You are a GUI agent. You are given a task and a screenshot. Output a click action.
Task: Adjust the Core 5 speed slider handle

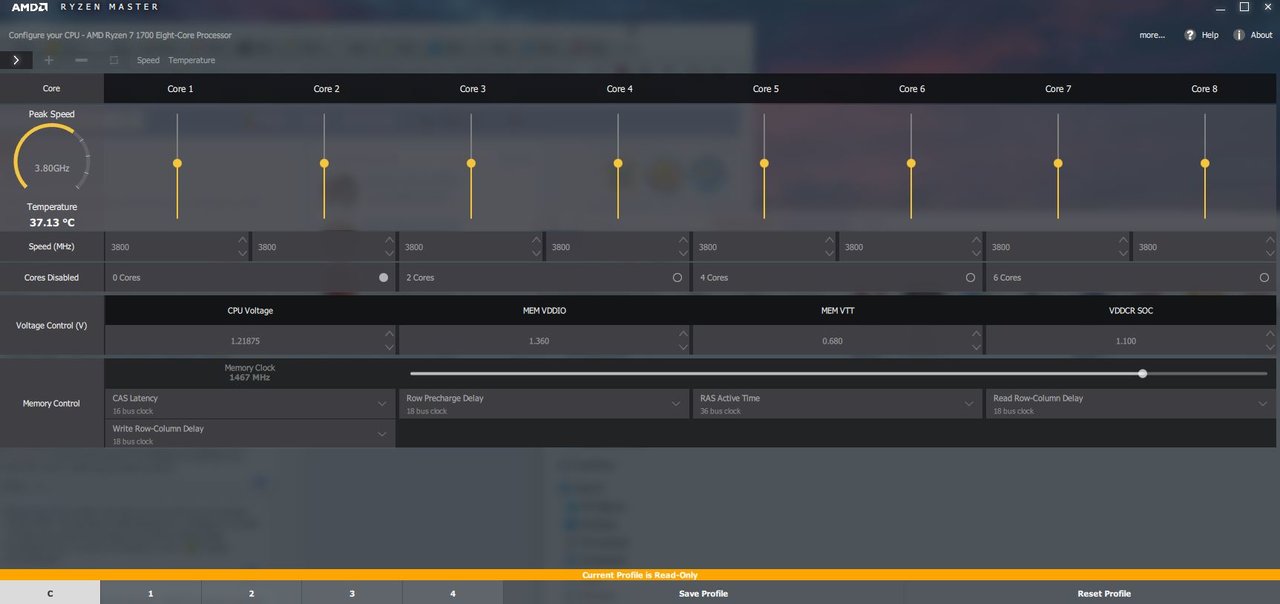click(x=764, y=163)
